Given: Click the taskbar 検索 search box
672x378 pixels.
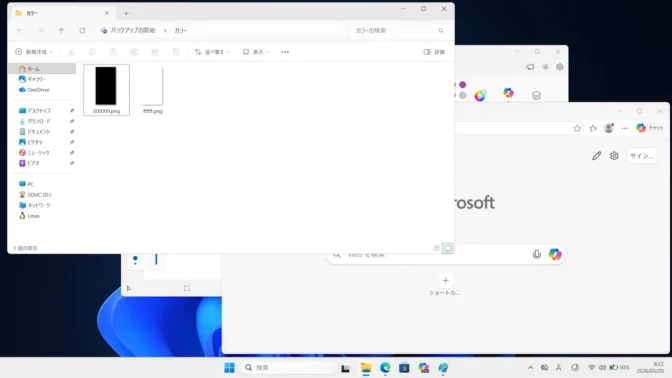Looking at the screenshot, I should (x=289, y=368).
